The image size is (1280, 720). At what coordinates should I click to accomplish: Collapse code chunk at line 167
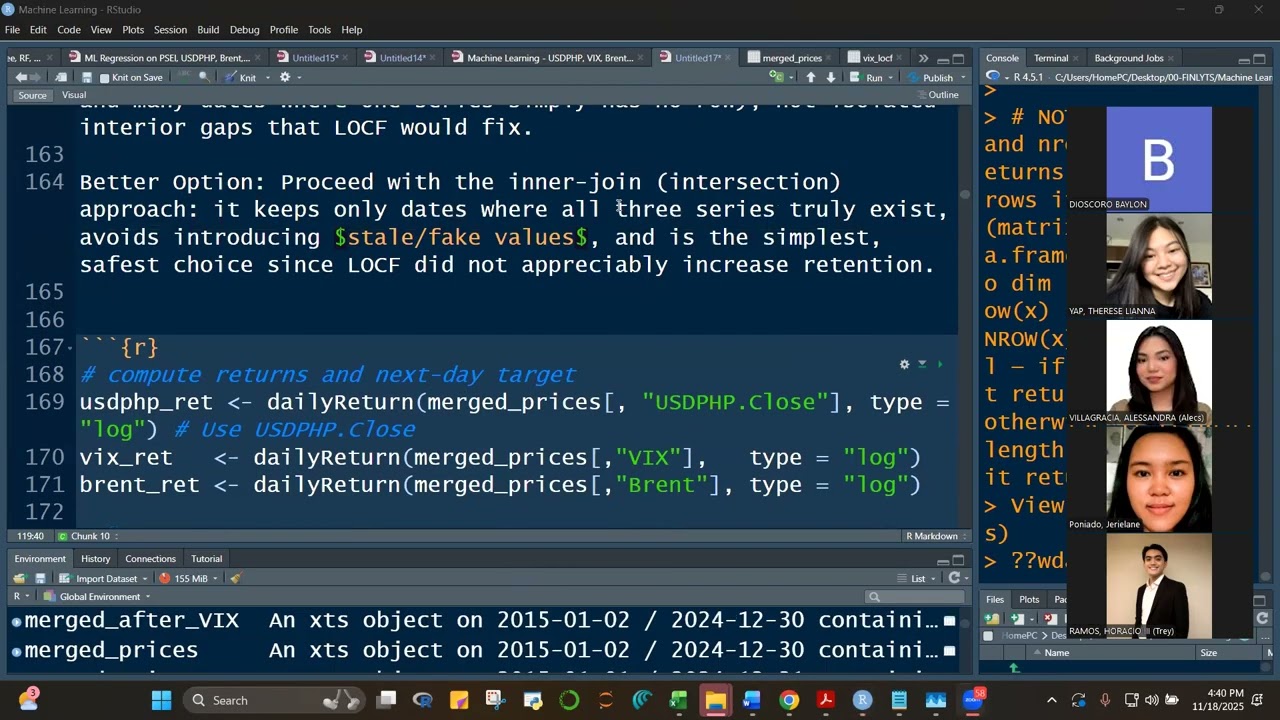[x=69, y=348]
